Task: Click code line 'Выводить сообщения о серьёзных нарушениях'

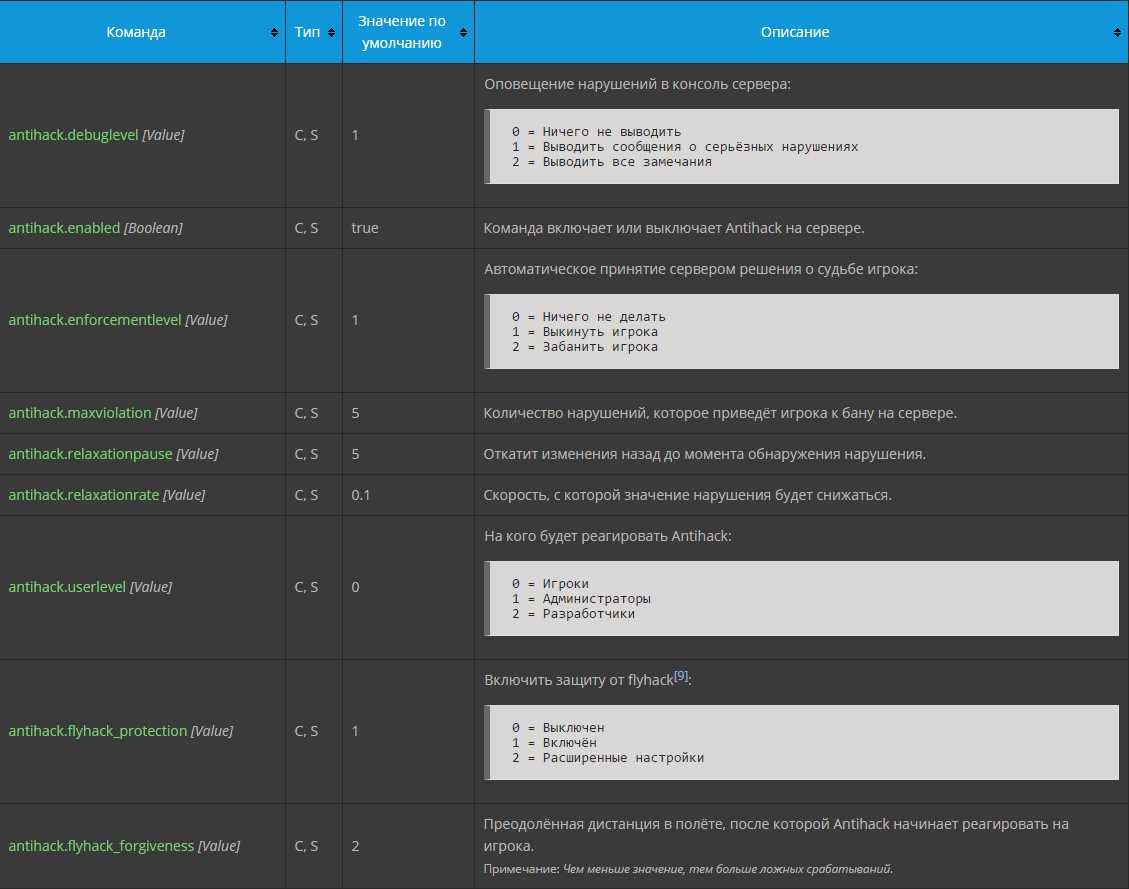Action: click(701, 147)
